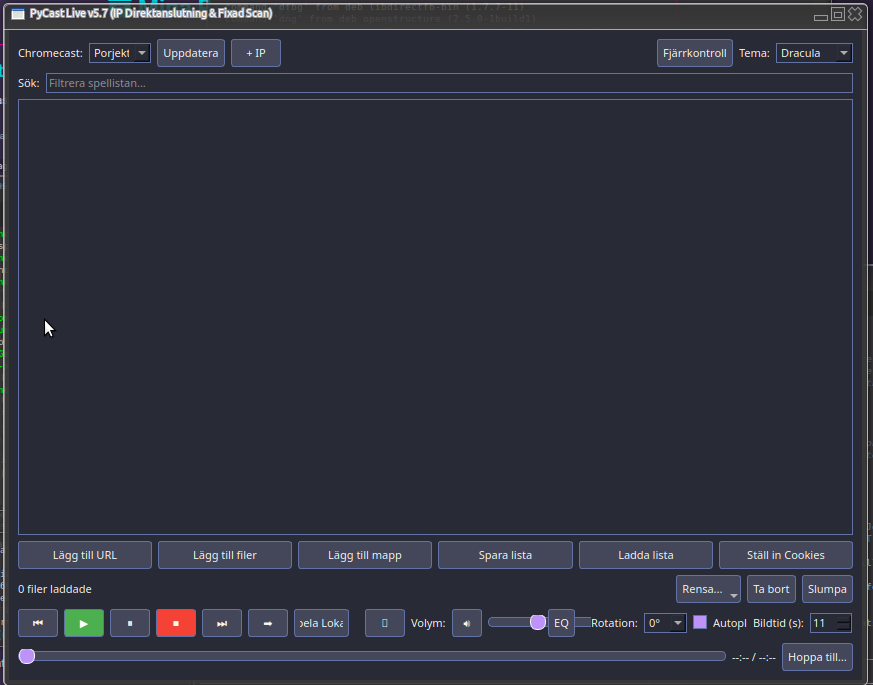Click the playback seek bar handle
The image size is (873, 685).
click(x=27, y=656)
